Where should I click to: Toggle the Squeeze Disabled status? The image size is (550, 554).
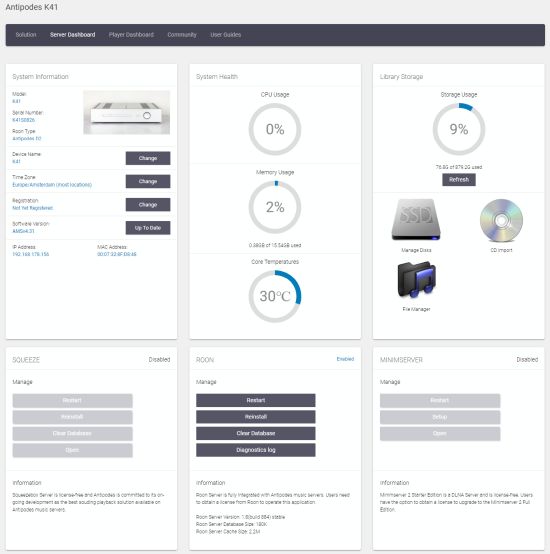(159, 359)
